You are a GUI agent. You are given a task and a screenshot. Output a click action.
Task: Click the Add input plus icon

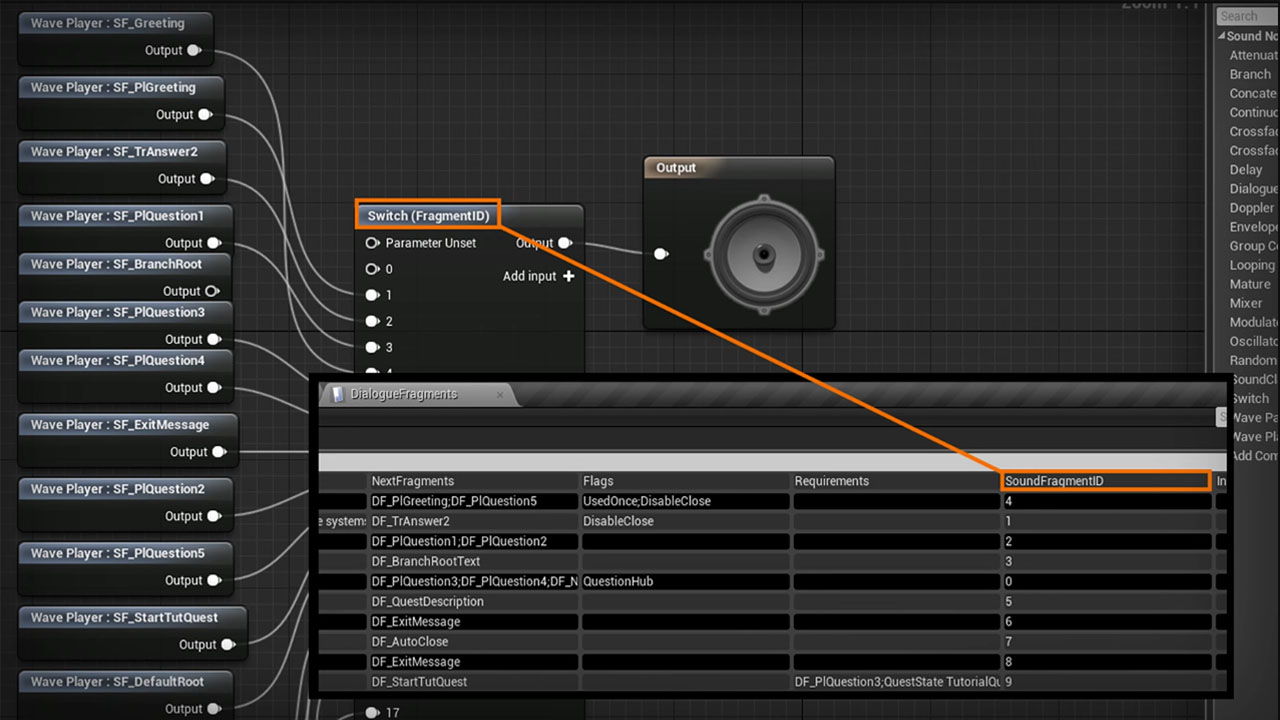click(569, 276)
